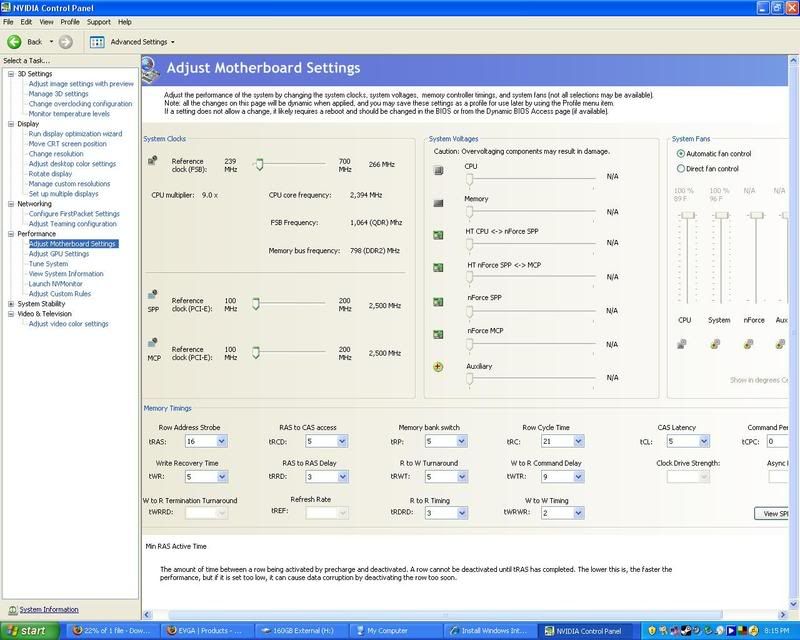Click the CPU voltage chip icon
800x640 pixels.
pos(437,171)
